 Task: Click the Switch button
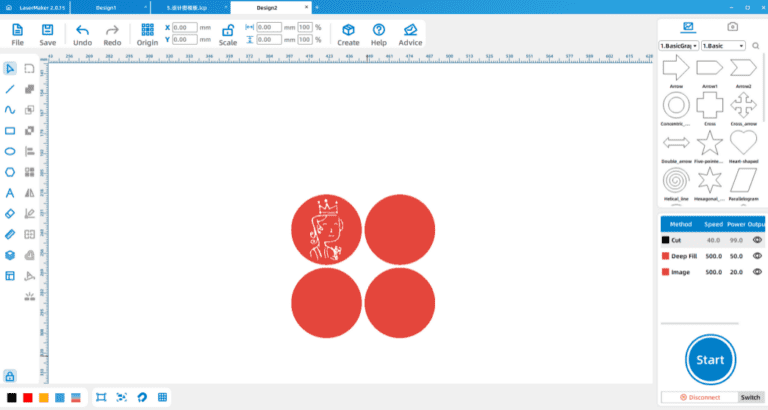coord(750,397)
